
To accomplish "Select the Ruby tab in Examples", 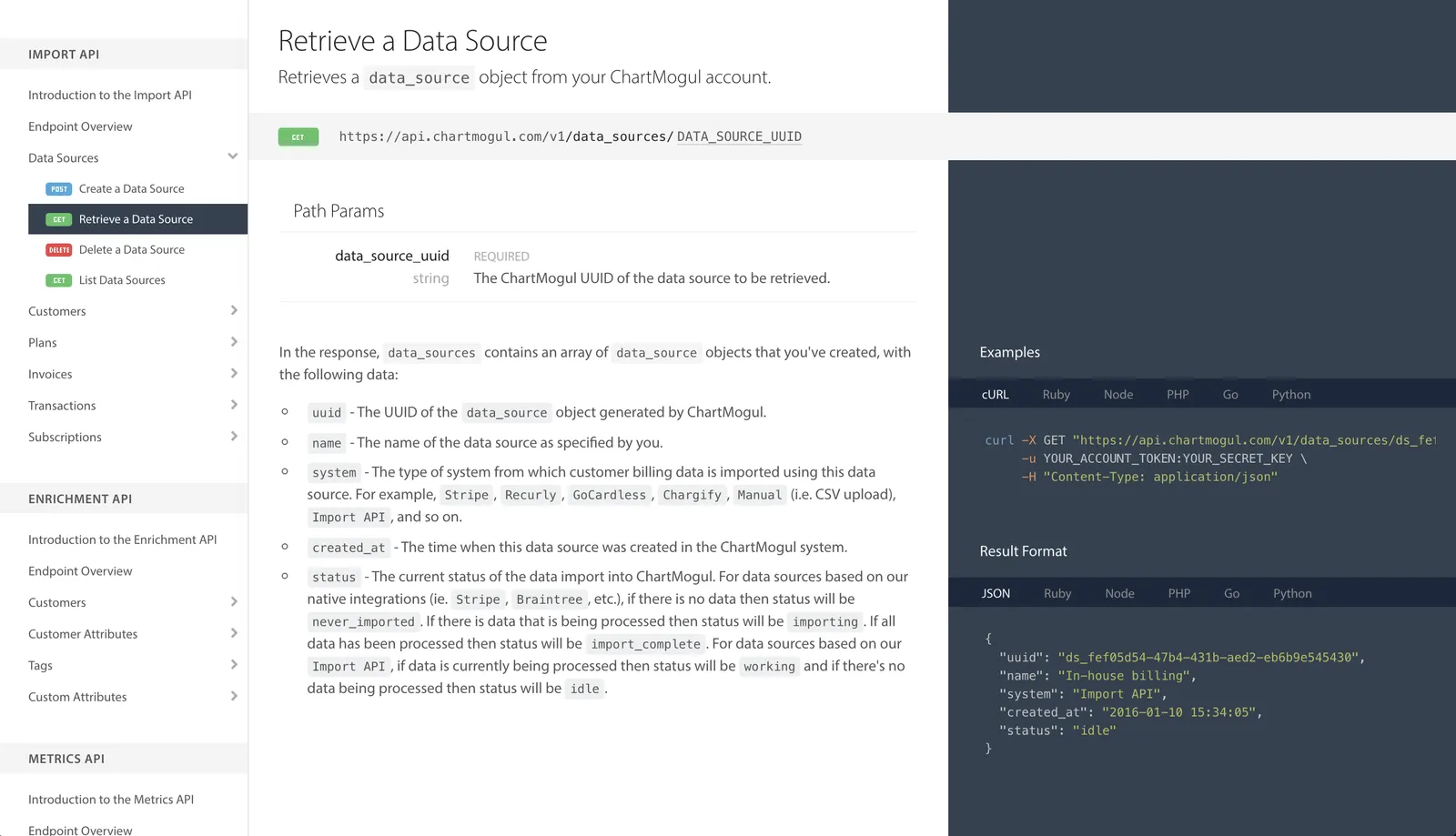I will [1057, 395].
